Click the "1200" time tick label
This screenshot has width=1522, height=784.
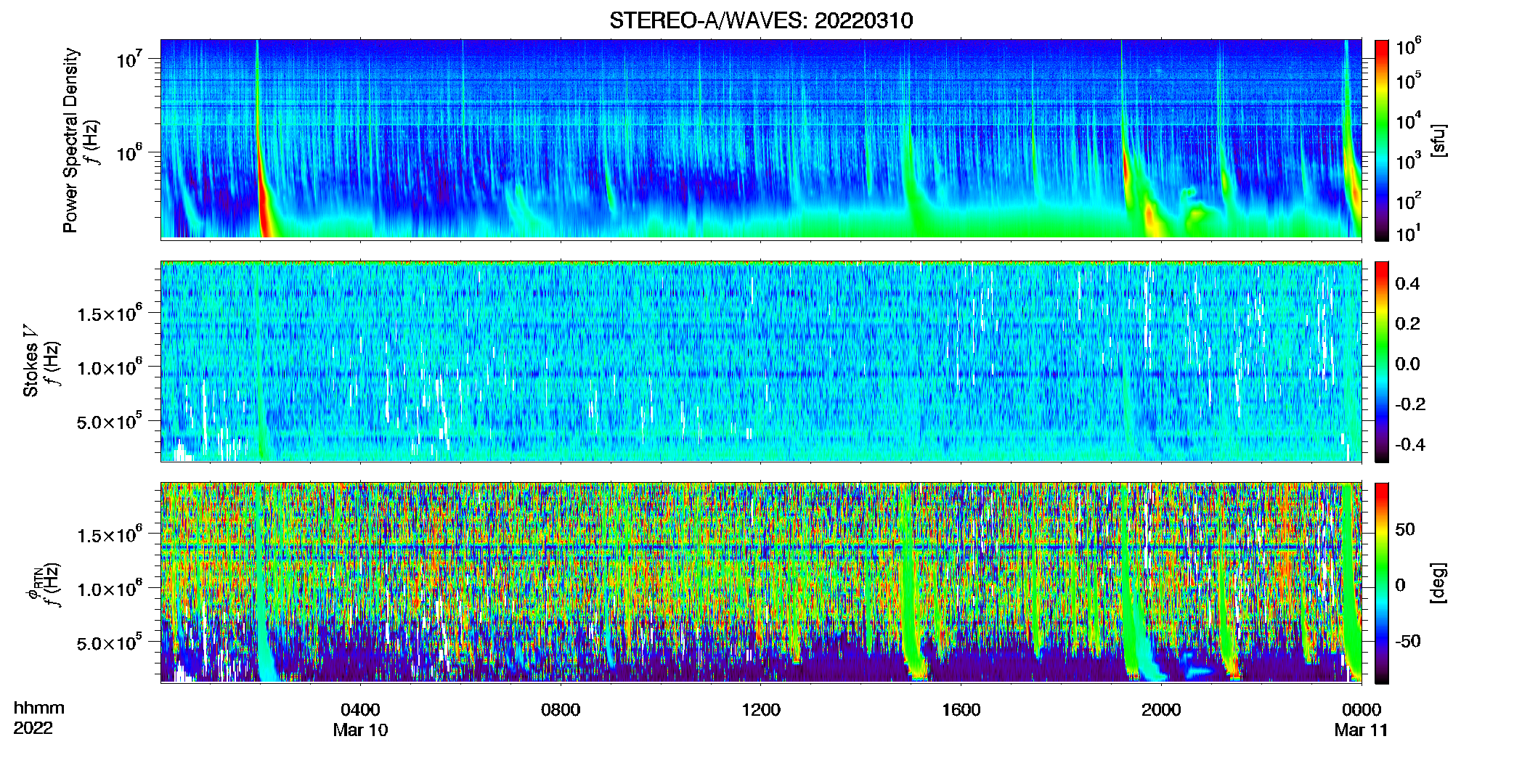(761, 709)
